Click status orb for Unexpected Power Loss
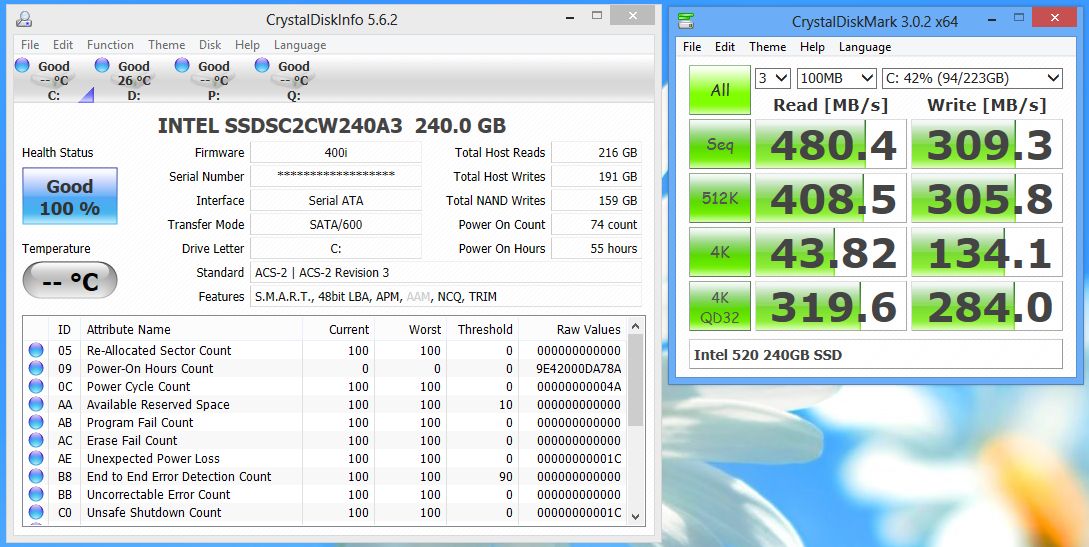Screen dimensions: 1089x547 (36, 459)
